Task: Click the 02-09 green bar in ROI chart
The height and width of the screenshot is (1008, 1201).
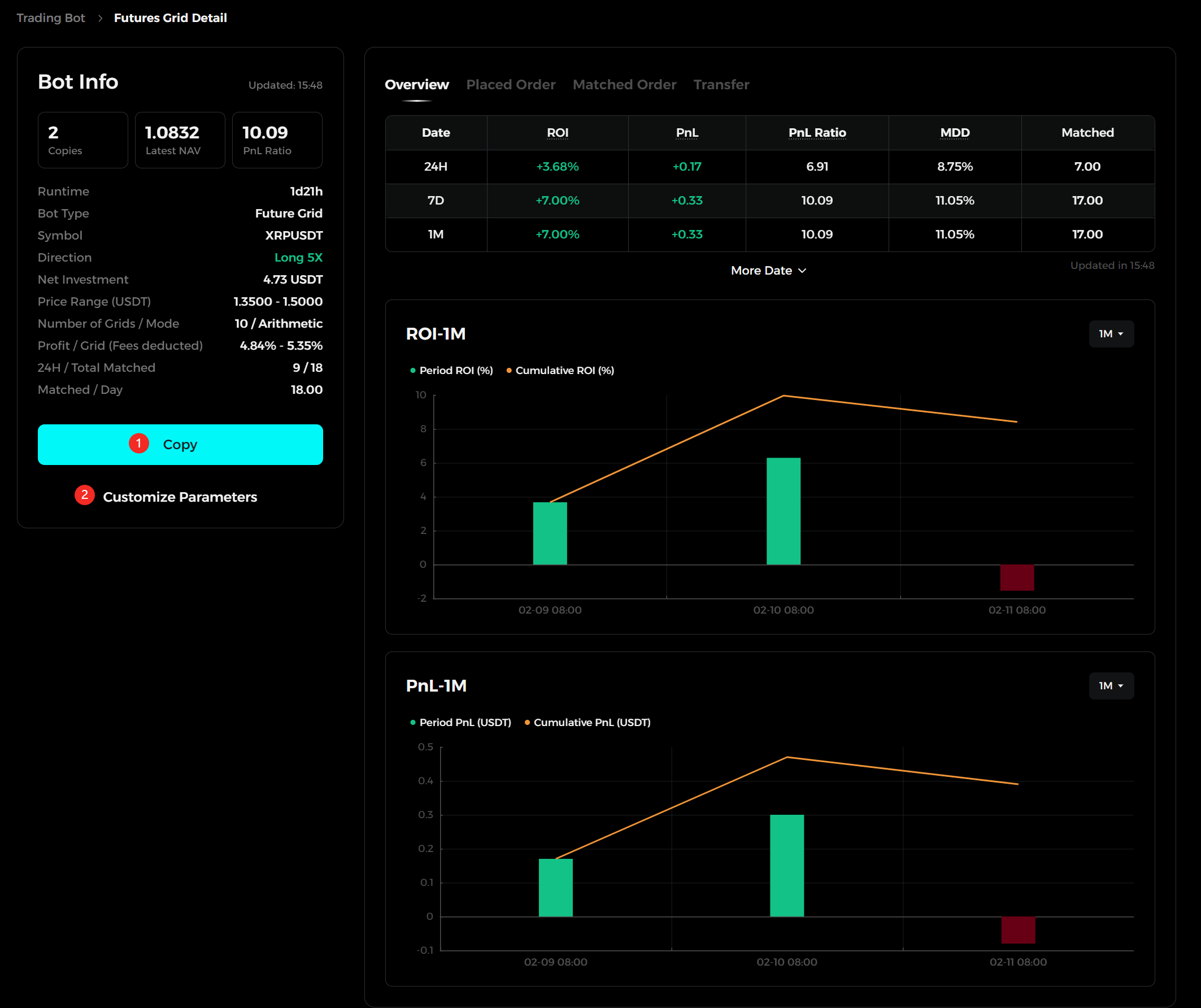Action: [x=550, y=533]
